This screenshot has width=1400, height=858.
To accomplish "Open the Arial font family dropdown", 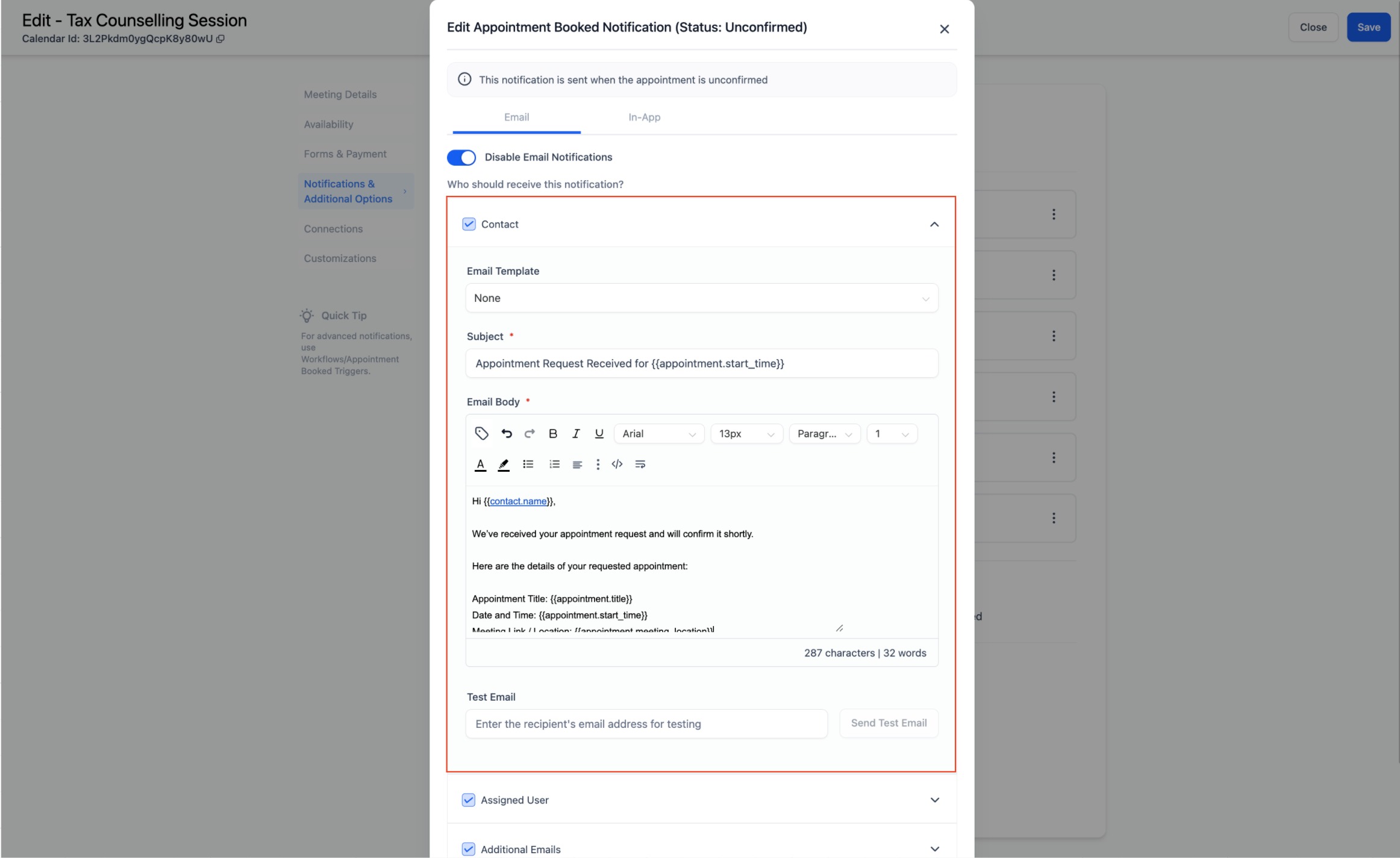I will 658,434.
